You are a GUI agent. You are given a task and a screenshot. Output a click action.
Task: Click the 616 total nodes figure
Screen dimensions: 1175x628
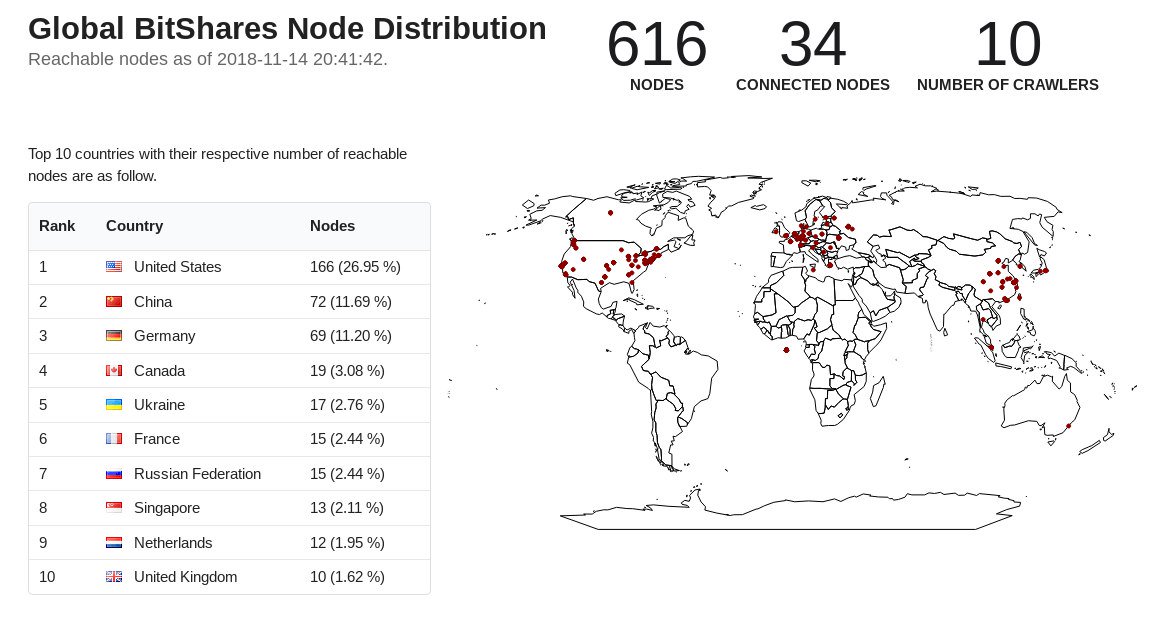656,44
